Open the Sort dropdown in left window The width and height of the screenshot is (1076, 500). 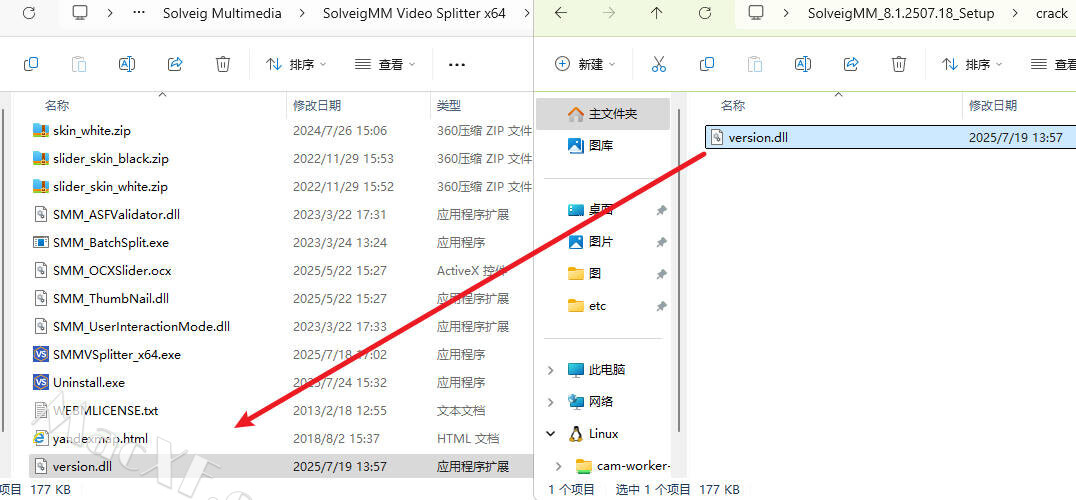click(296, 64)
